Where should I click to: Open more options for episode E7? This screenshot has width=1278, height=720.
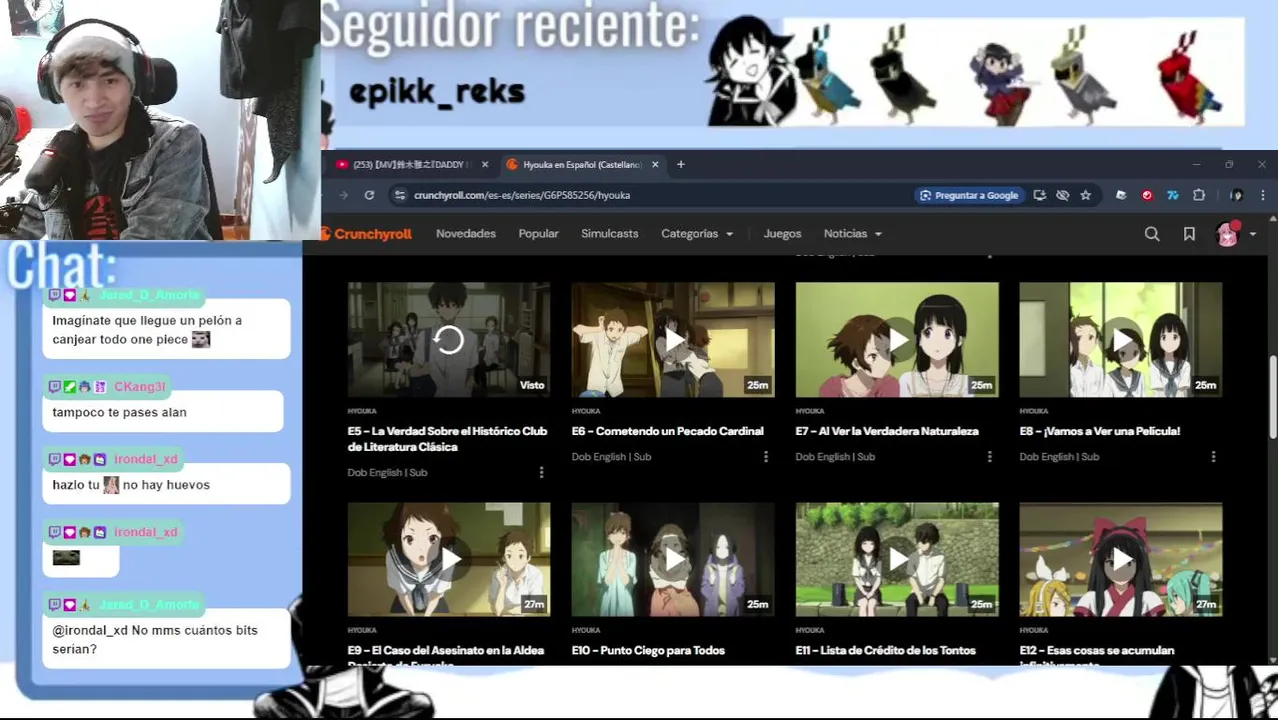click(x=989, y=456)
